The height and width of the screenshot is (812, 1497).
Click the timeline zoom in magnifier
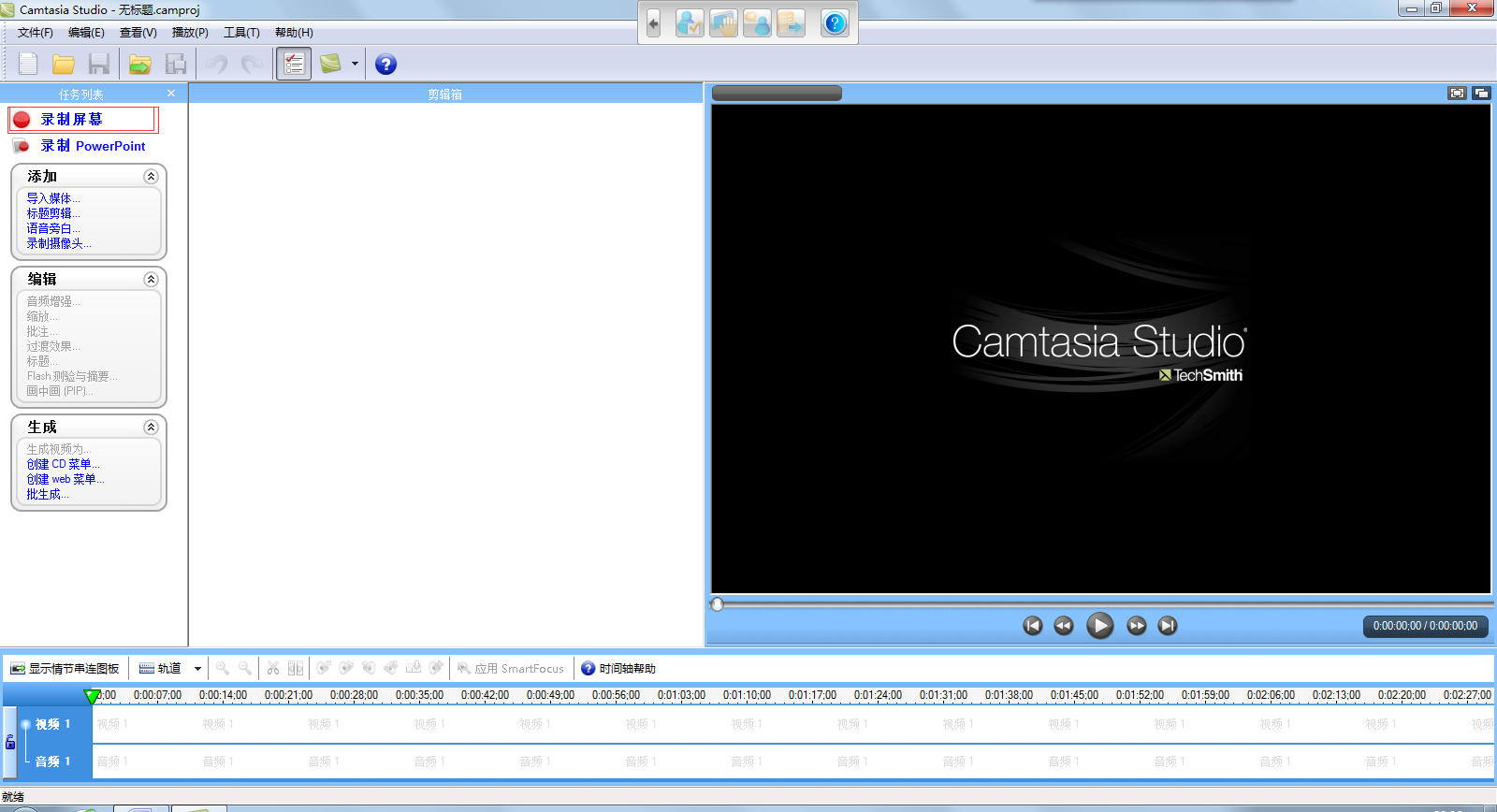point(223,668)
